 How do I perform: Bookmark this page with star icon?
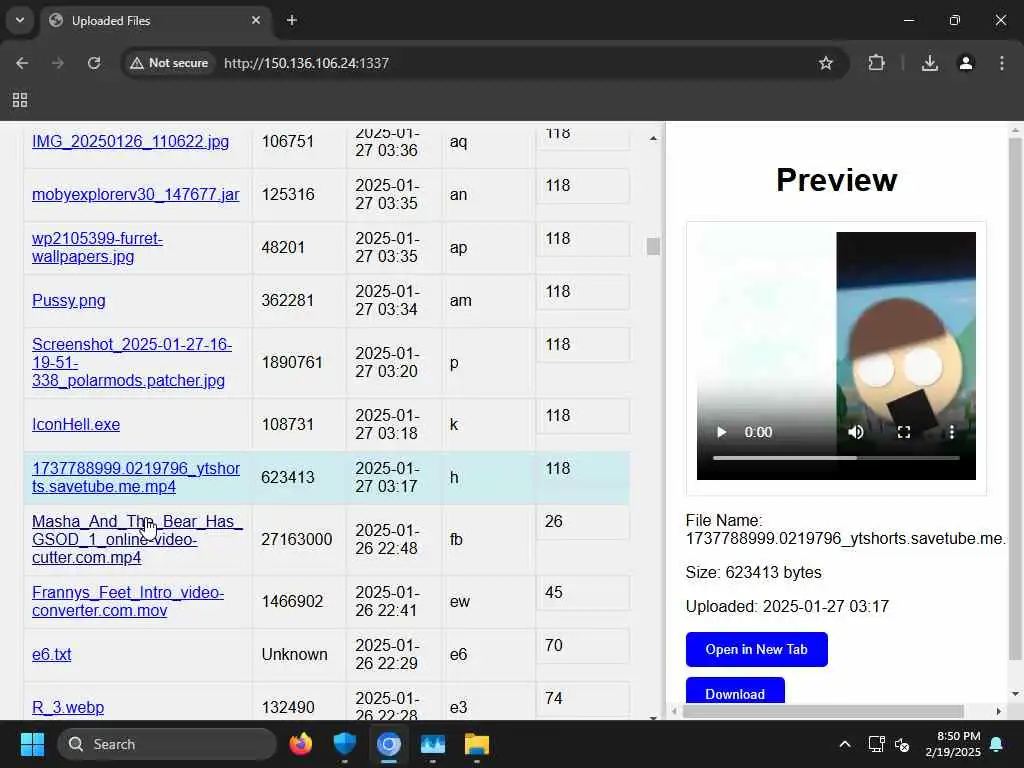(825, 63)
